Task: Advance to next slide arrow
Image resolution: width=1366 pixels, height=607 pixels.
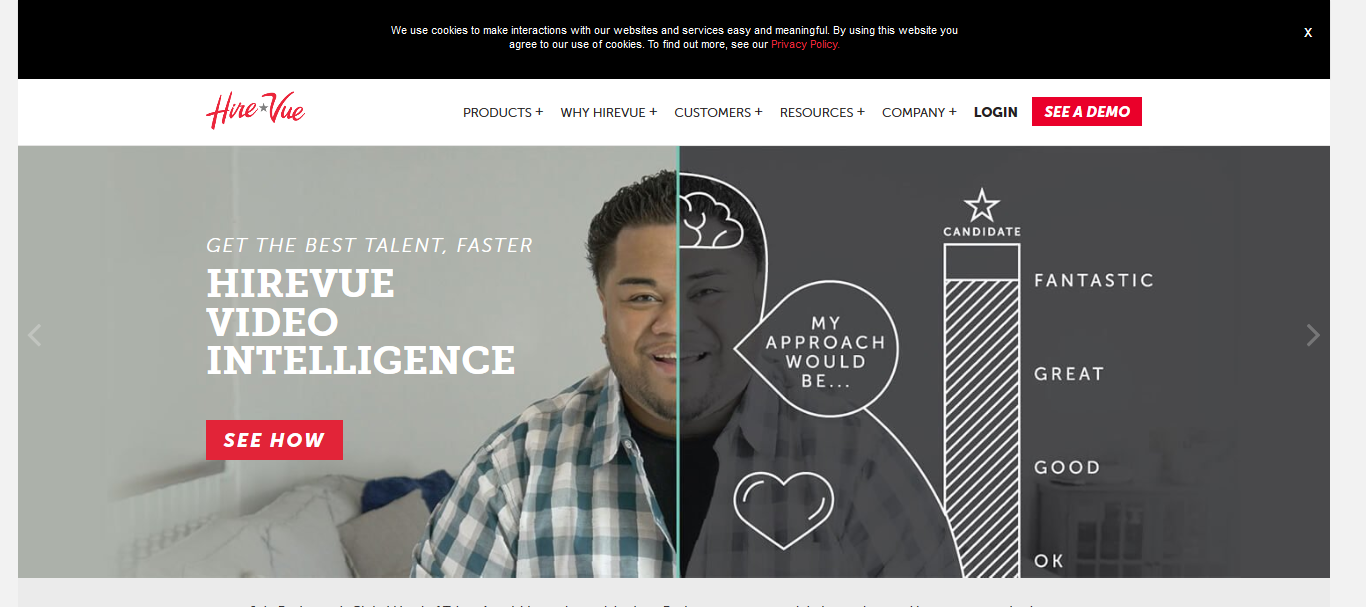Action: [x=1313, y=335]
